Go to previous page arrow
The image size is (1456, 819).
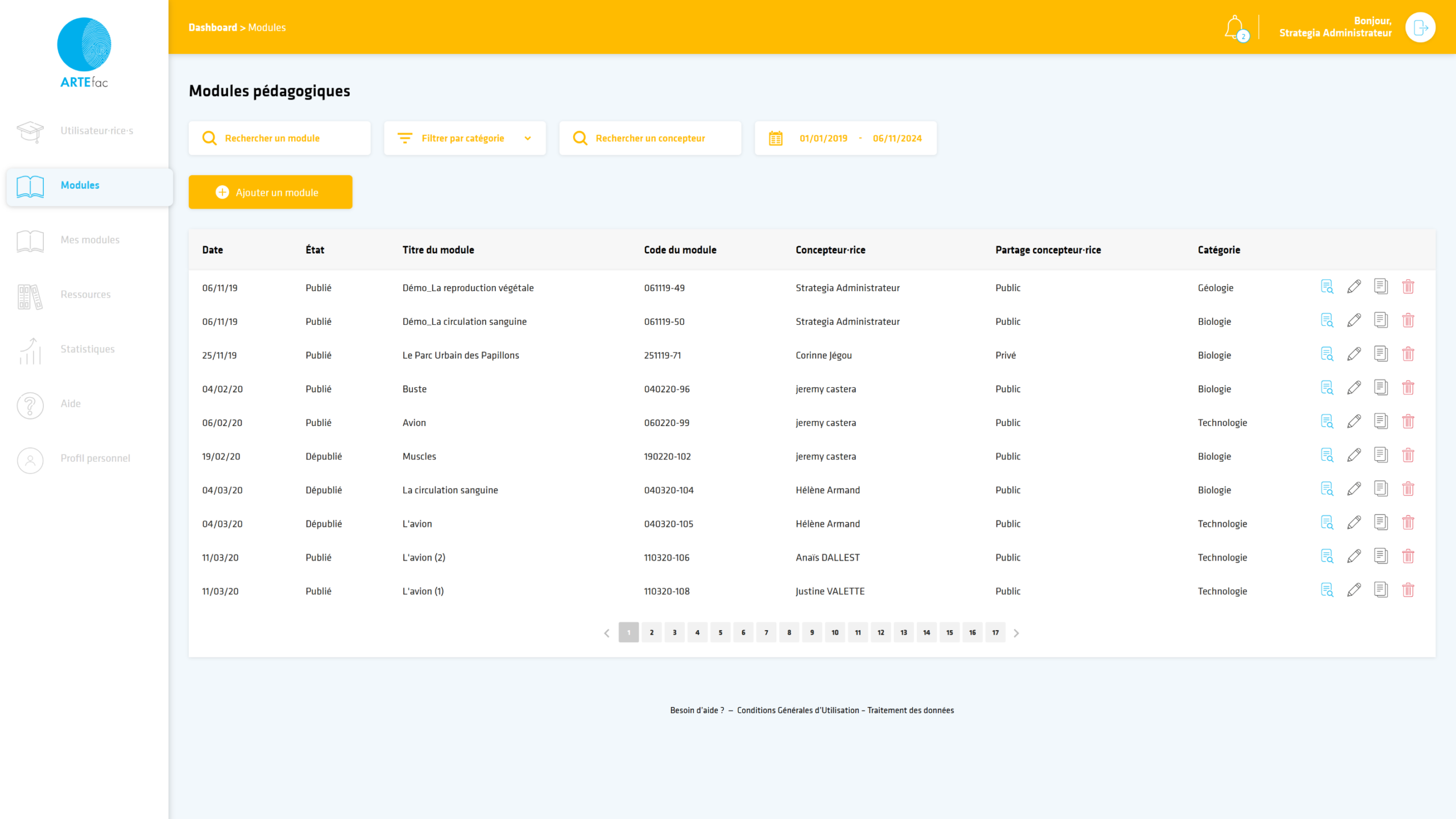pyautogui.click(x=607, y=633)
